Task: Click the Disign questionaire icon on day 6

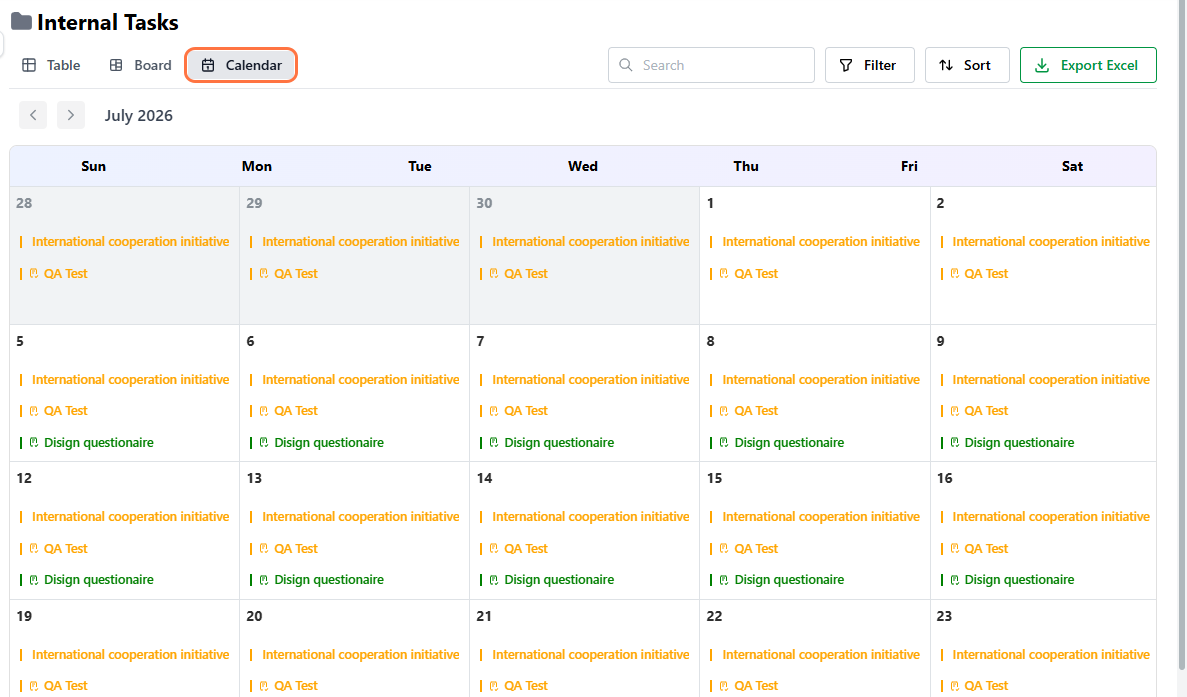Action: 263,443
